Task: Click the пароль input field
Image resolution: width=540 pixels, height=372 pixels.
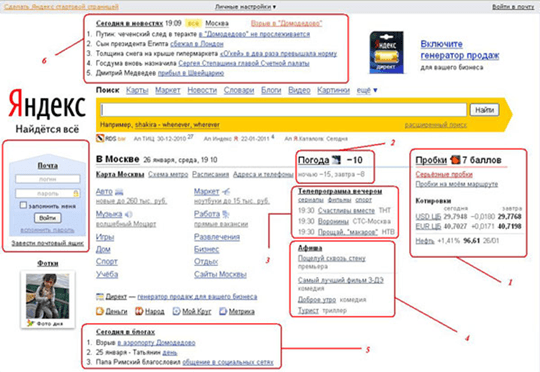Action: [48, 194]
